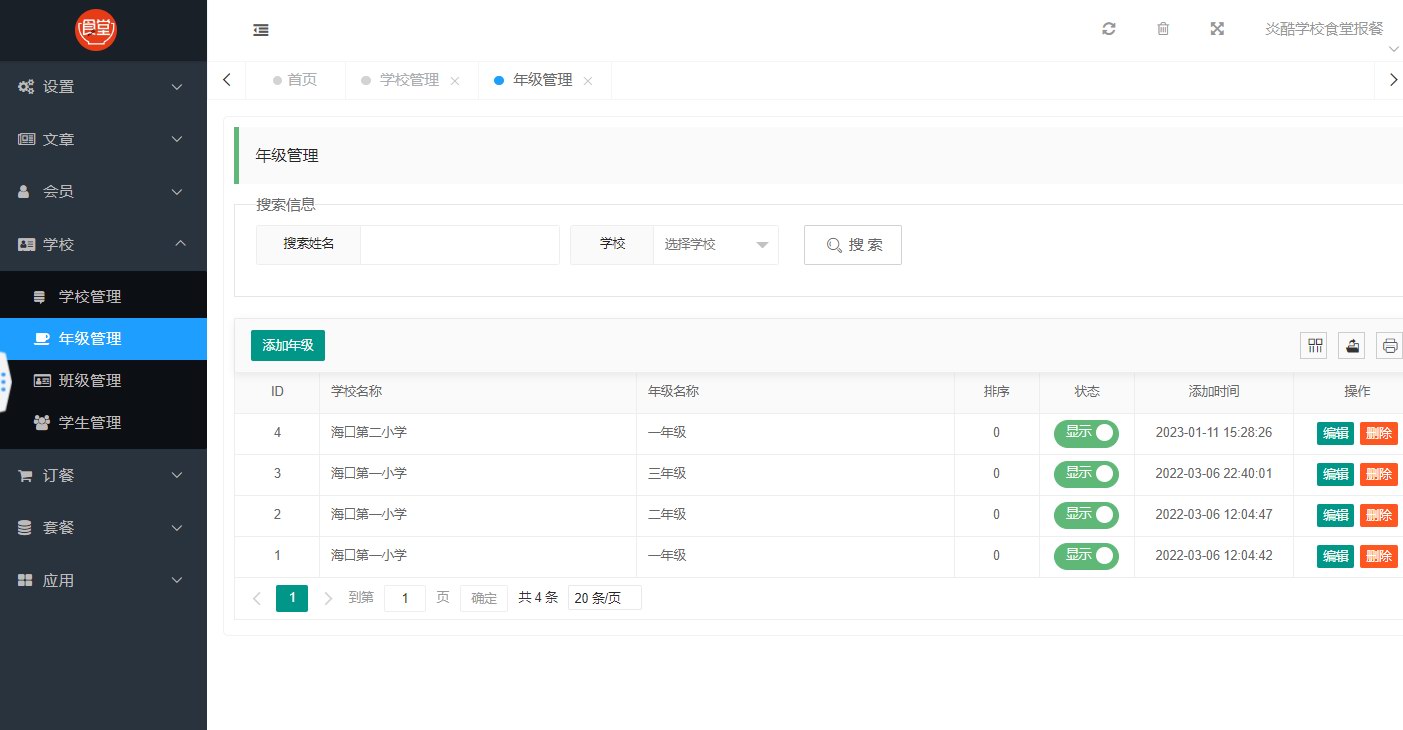Open 学生管理 in the sidebar
The image size is (1403, 730).
103,423
